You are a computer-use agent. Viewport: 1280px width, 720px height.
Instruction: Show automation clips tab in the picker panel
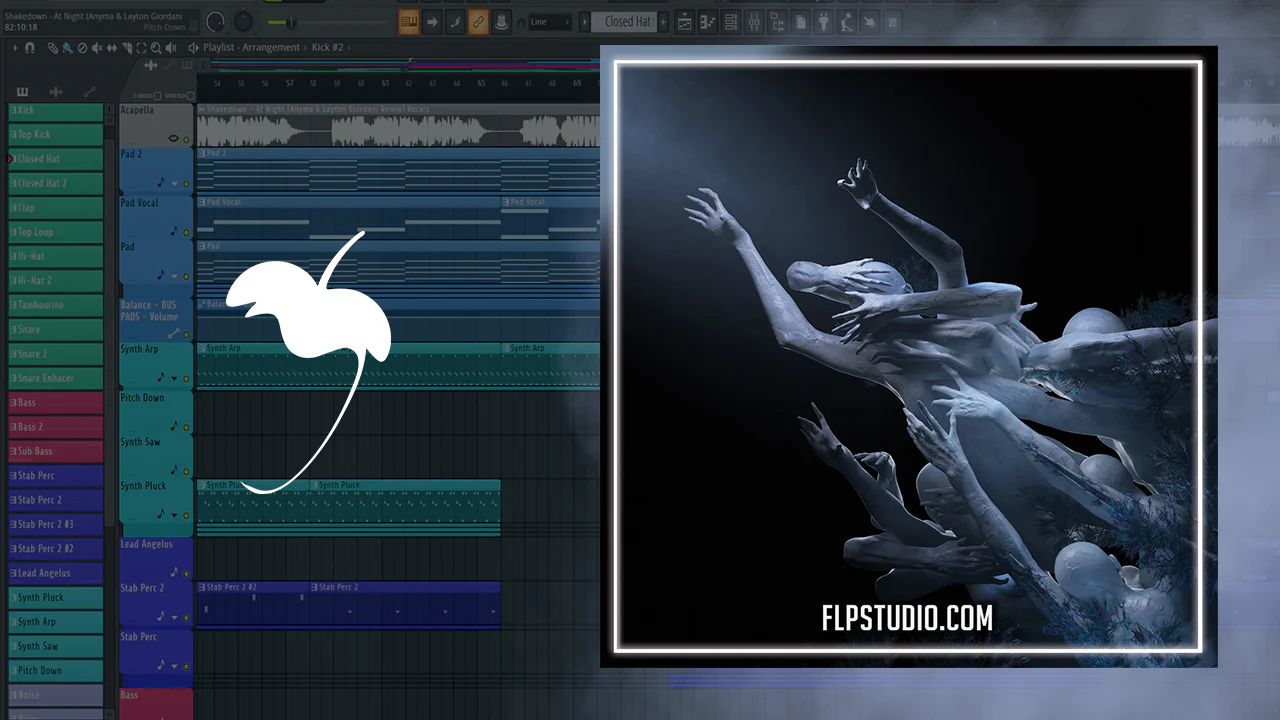[89, 92]
